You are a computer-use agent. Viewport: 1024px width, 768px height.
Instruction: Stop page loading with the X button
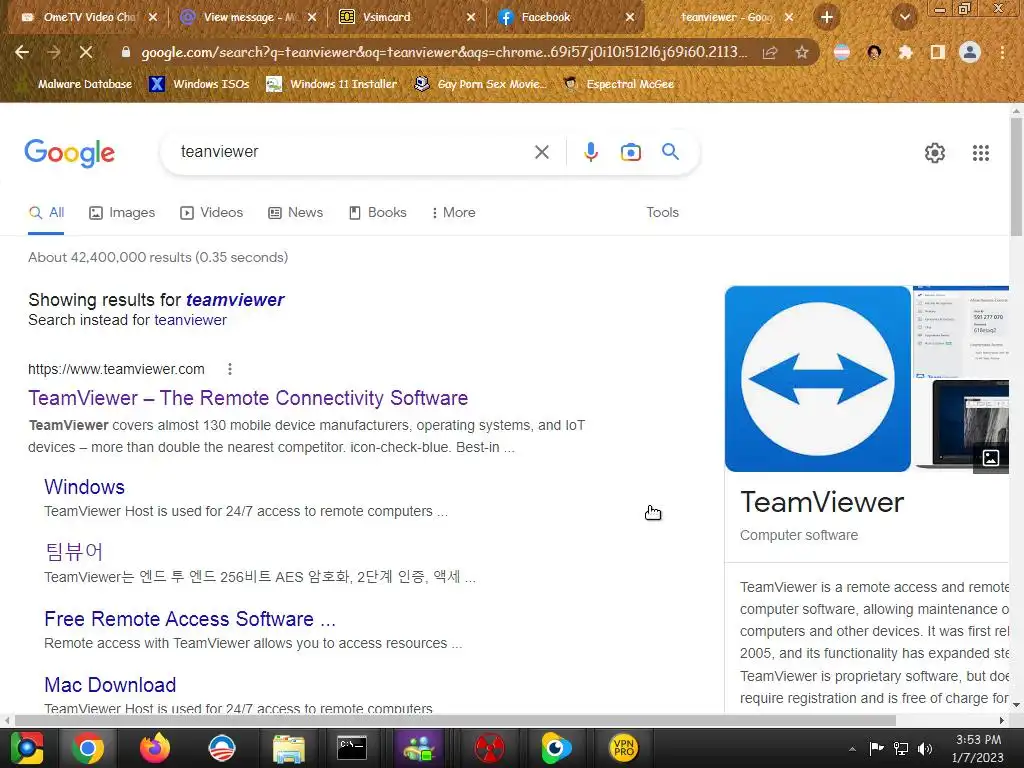click(86, 52)
